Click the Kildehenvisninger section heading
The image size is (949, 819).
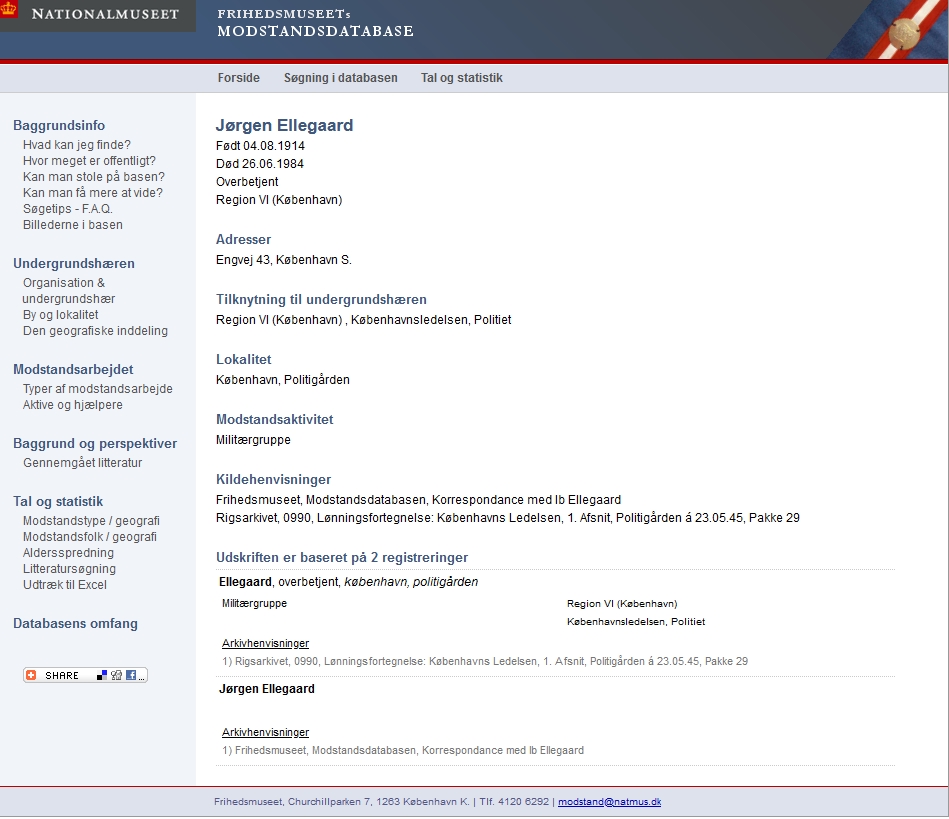click(274, 479)
